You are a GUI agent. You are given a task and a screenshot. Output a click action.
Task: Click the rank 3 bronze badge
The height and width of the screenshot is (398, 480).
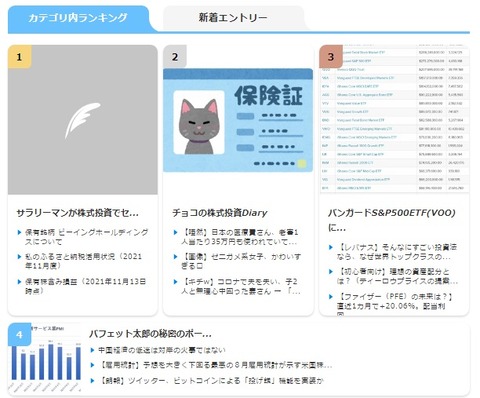pyautogui.click(x=331, y=57)
